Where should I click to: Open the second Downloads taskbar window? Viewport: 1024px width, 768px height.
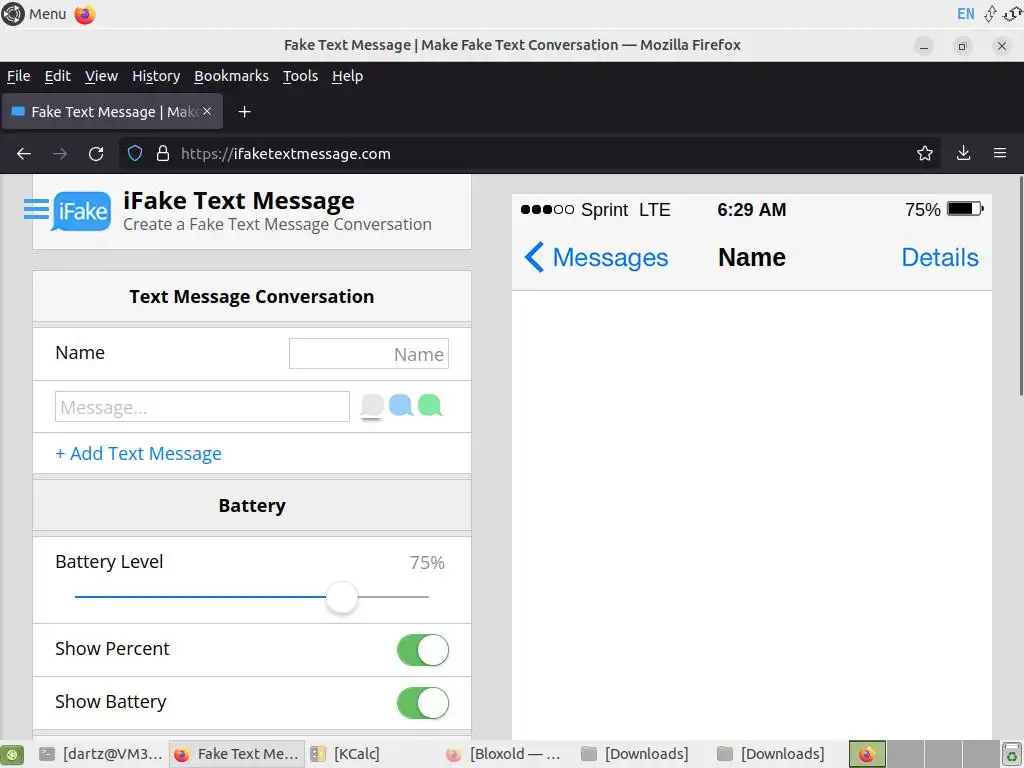point(771,754)
